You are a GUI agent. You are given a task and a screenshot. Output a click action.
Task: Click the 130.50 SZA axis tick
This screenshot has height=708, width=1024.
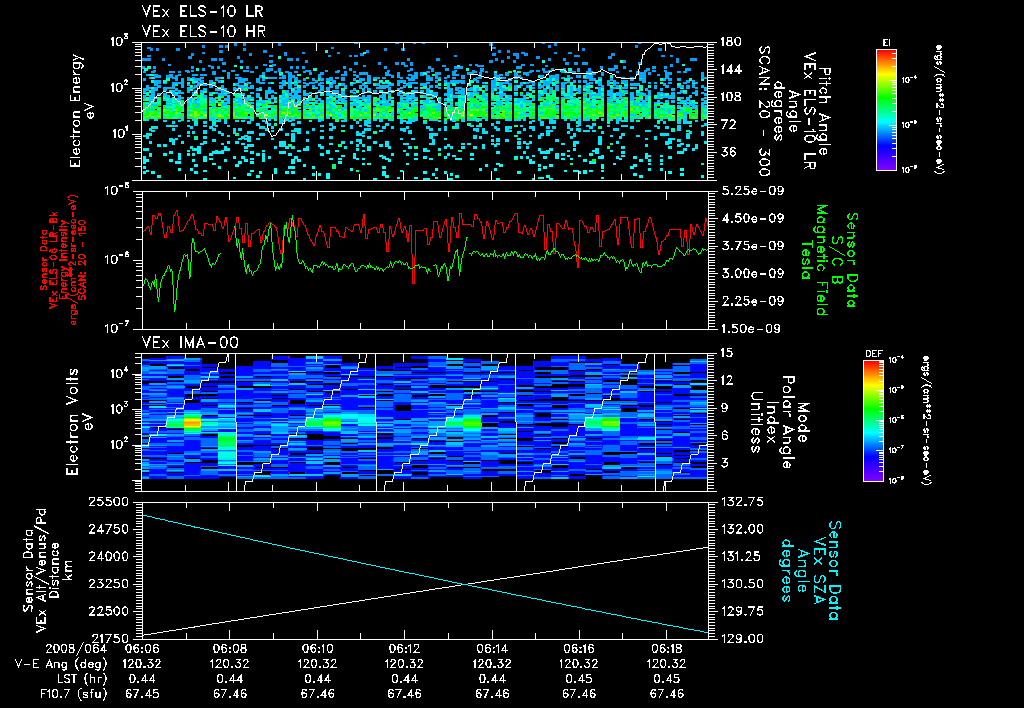click(743, 584)
